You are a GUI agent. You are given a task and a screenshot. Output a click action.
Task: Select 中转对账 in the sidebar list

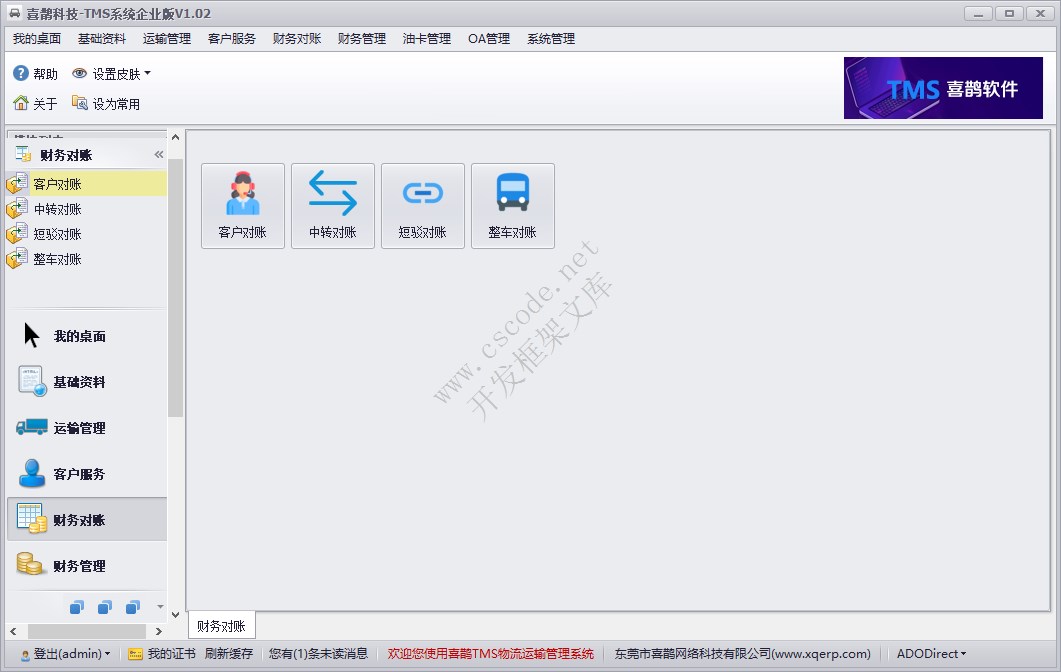(86, 208)
